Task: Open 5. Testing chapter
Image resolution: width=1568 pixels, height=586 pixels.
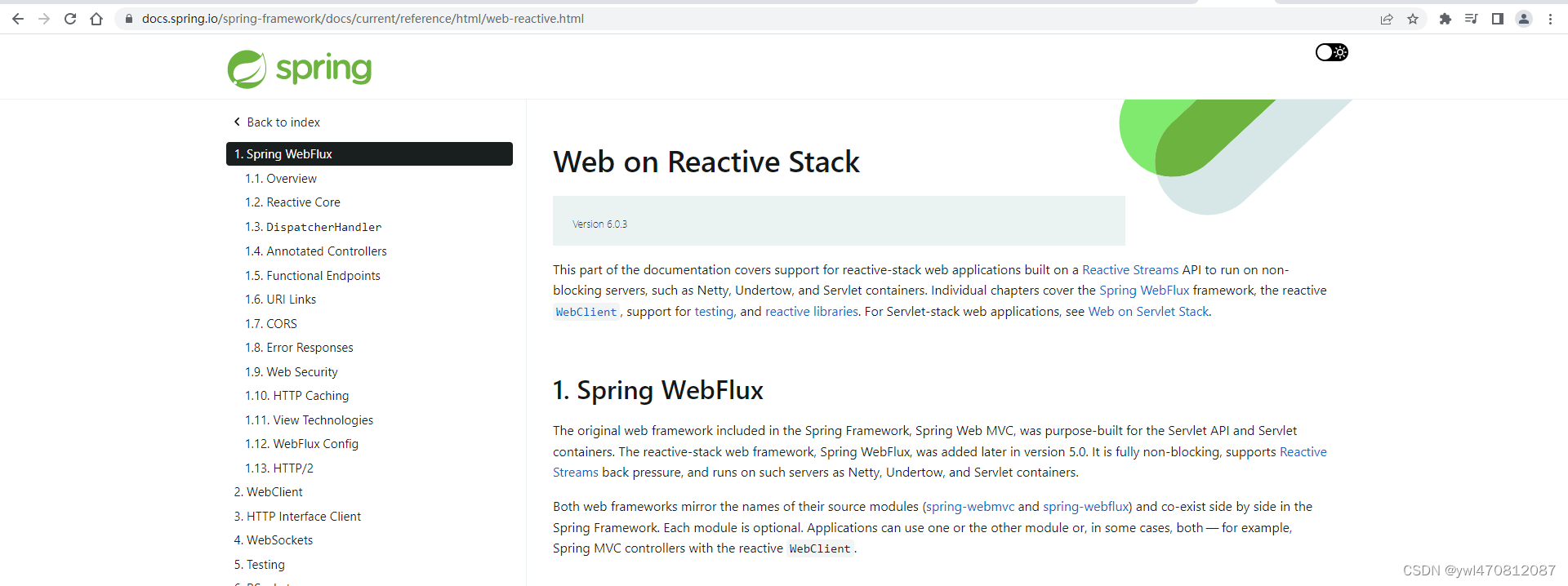Action: click(259, 565)
